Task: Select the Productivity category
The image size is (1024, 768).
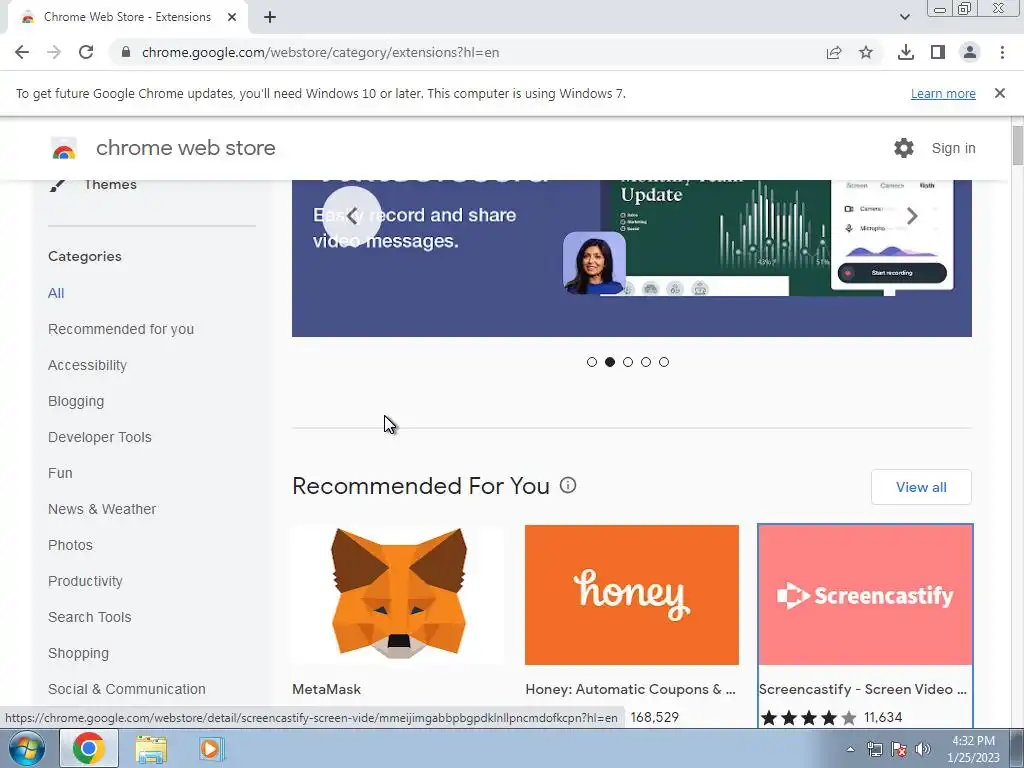Action: (x=86, y=581)
